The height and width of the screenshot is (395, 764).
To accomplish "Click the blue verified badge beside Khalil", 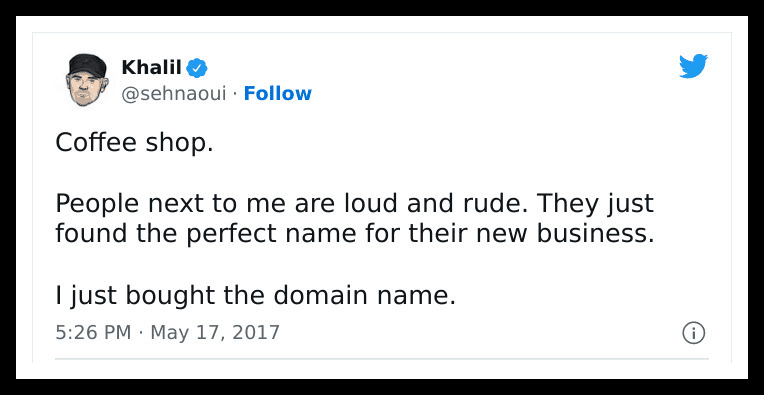I will point(197,68).
